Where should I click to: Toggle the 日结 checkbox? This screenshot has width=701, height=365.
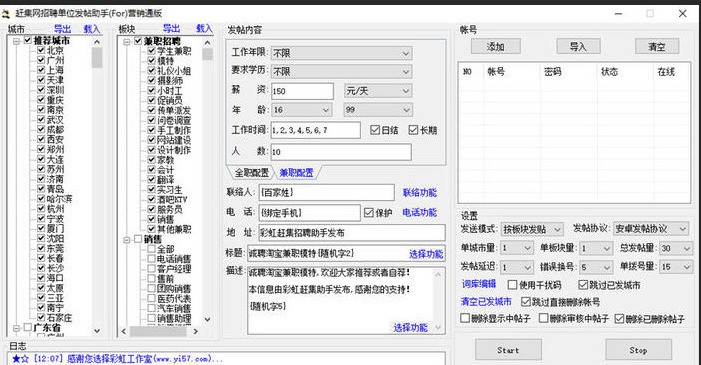click(375, 130)
